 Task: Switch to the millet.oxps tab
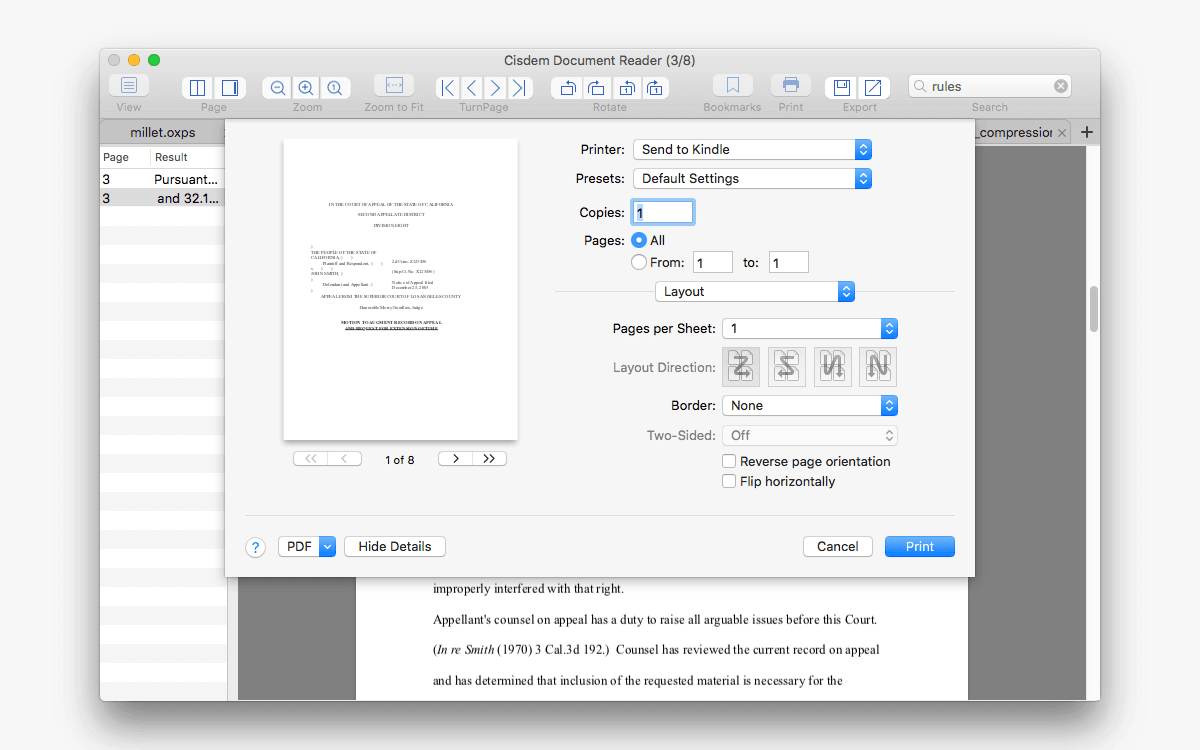[x=163, y=132]
